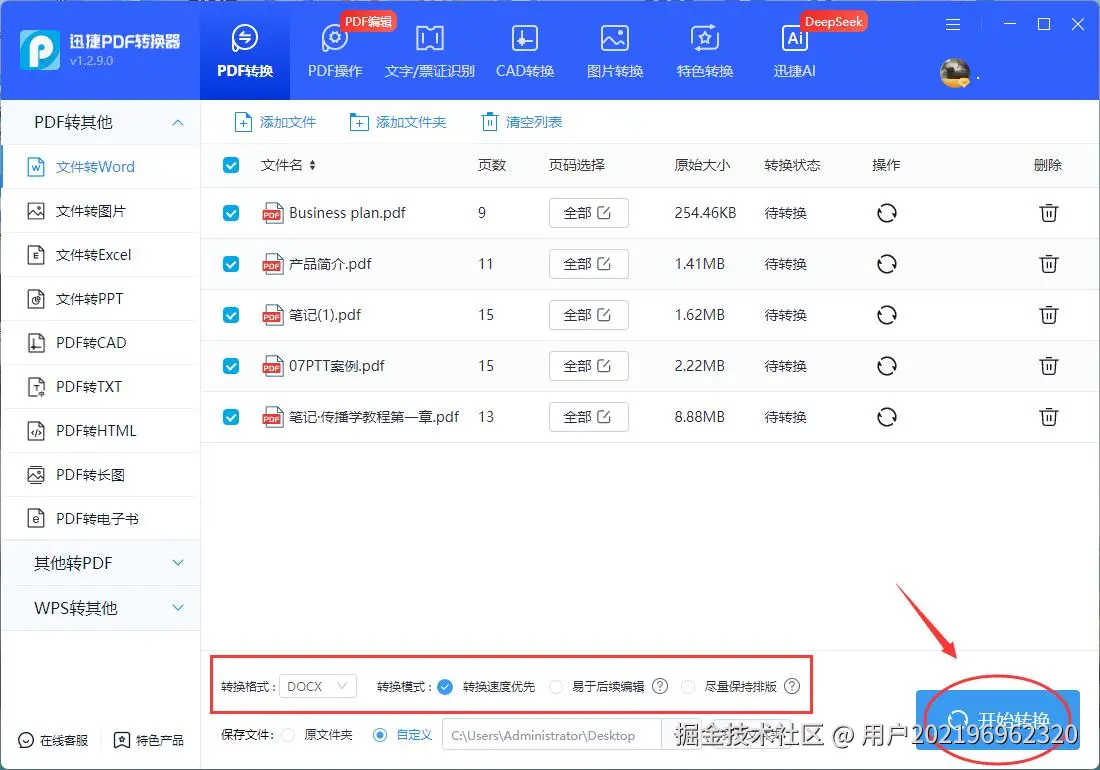Delete 07PTT案例.pdf with trash icon
The image size is (1100, 770).
(1049, 366)
